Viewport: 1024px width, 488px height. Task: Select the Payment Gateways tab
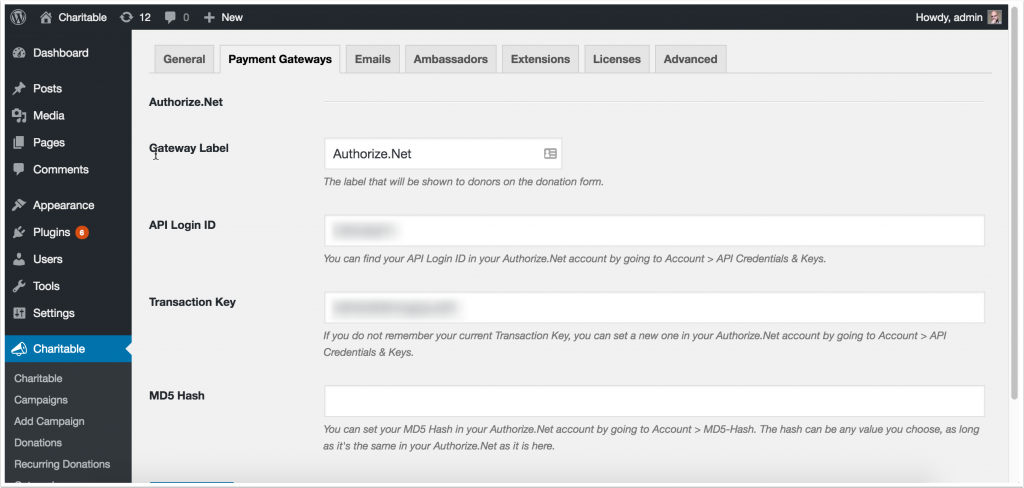280,59
